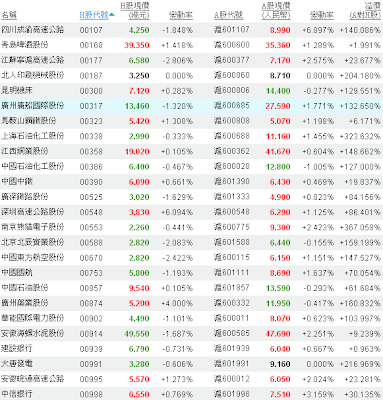This screenshot has height=400, width=383.
Task: Click H-share price 5.800
Action: 139,273
